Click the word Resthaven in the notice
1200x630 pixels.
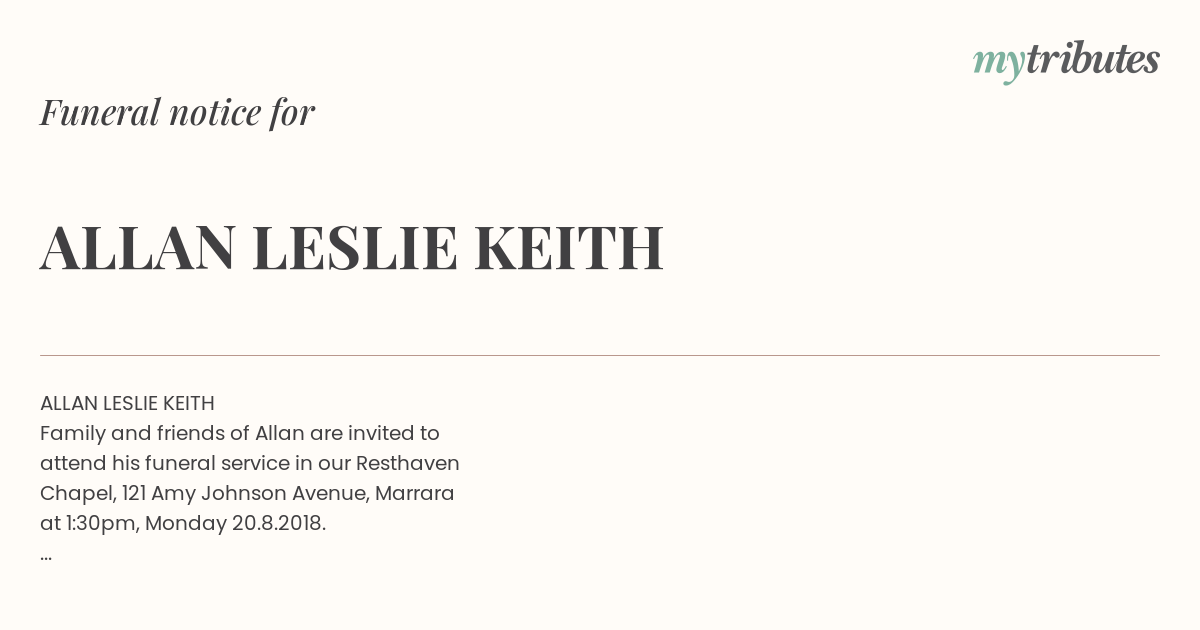pyautogui.click(x=408, y=464)
